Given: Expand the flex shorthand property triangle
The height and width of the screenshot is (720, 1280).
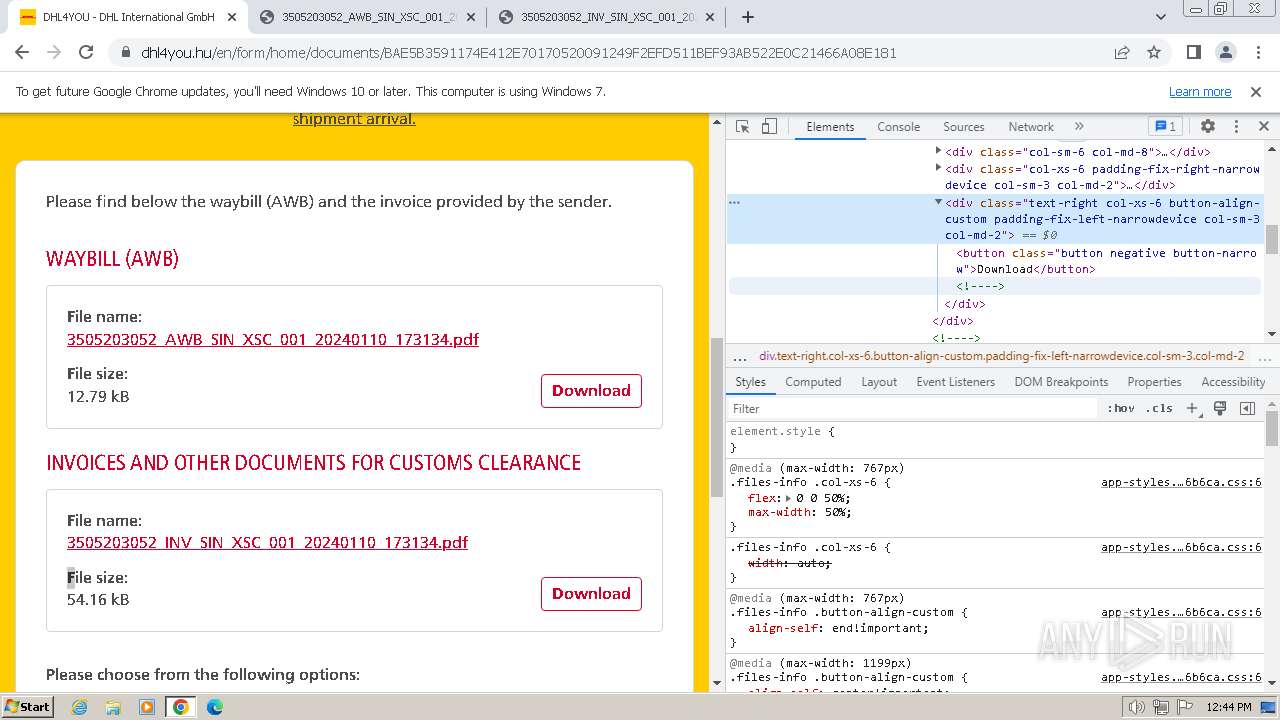Looking at the screenshot, I should pos(788,498).
